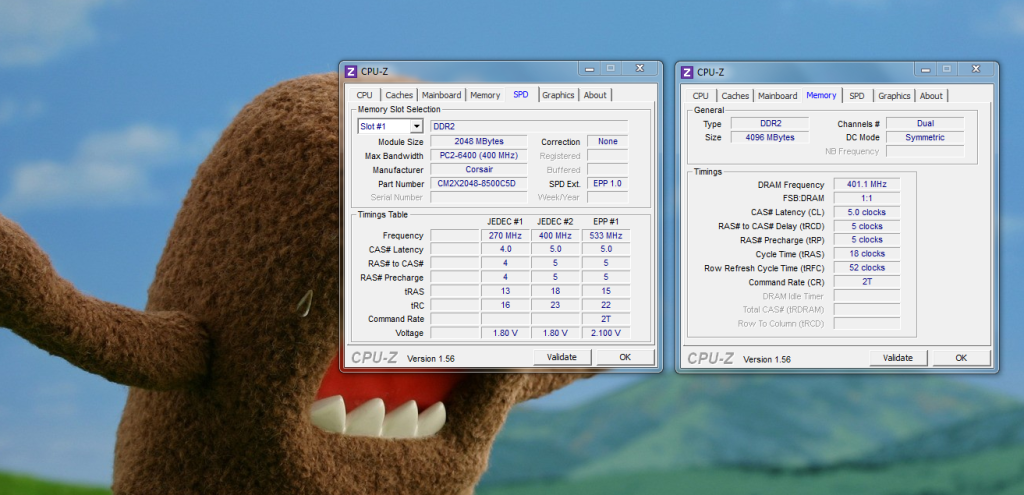Viewport: 1024px width, 495px height.
Task: Close the SPD CPU-Z window
Action: 639,69
